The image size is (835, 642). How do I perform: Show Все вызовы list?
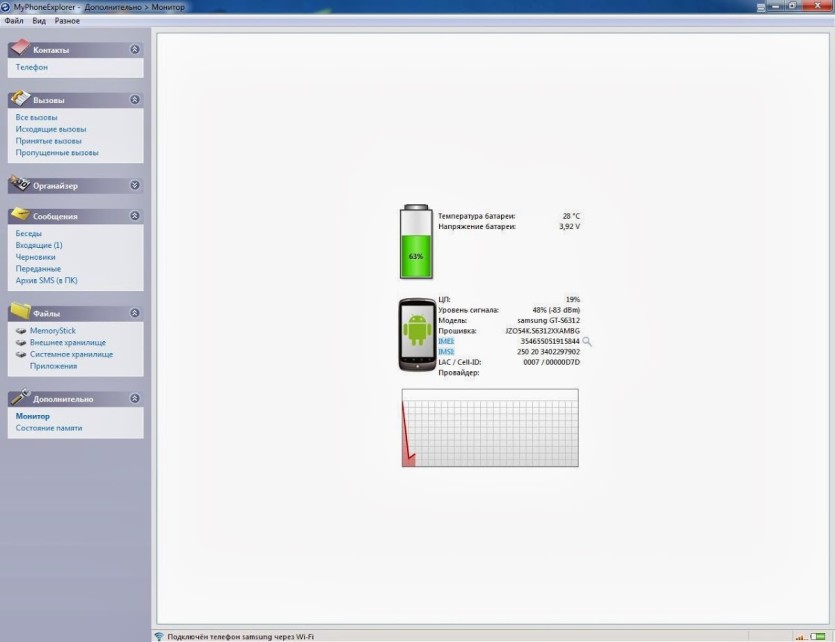pyautogui.click(x=36, y=117)
